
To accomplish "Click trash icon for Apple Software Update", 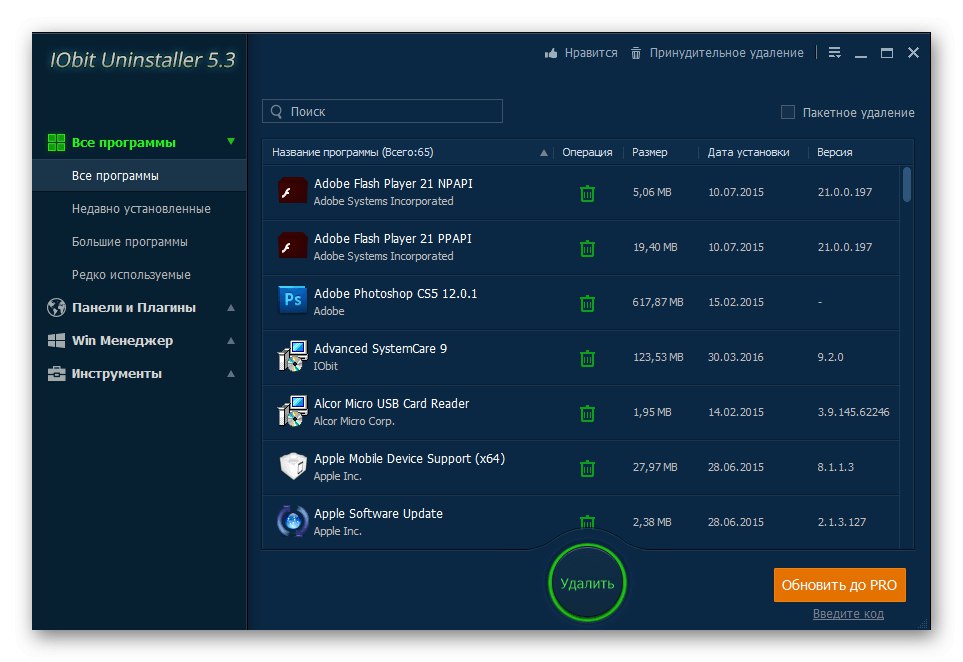I will (x=587, y=522).
